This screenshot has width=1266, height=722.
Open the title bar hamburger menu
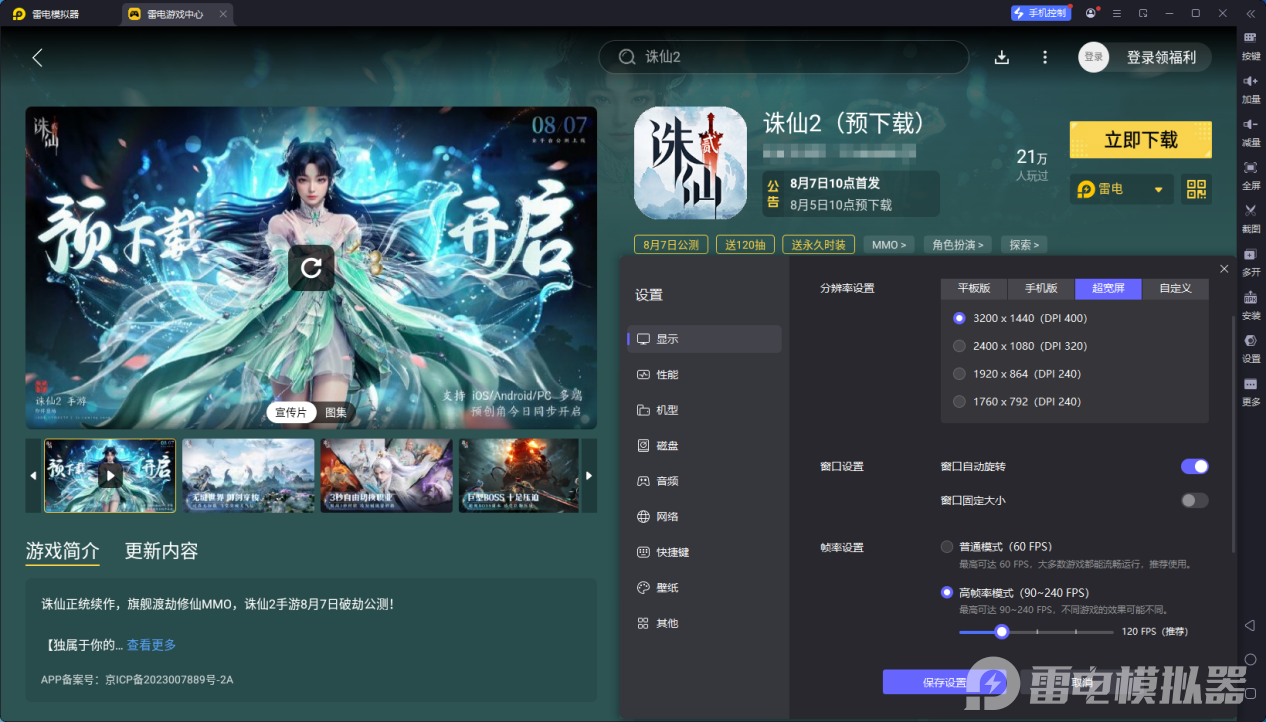coord(1117,13)
